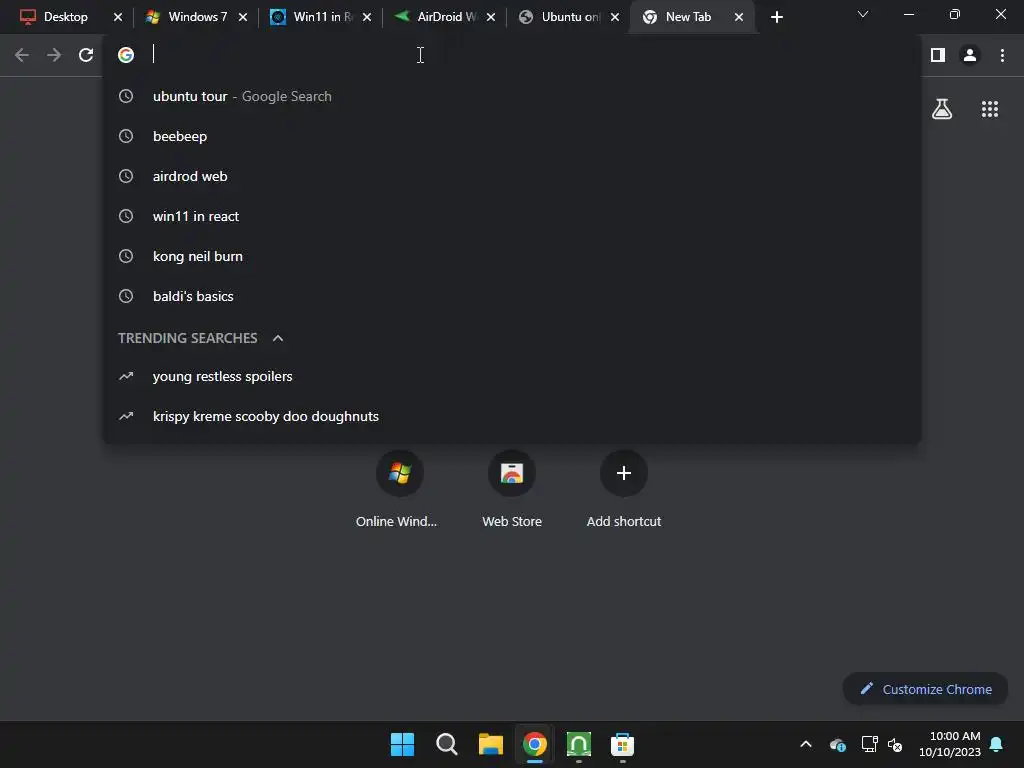Open the clock showing 10:00 AM

[x=950, y=744]
